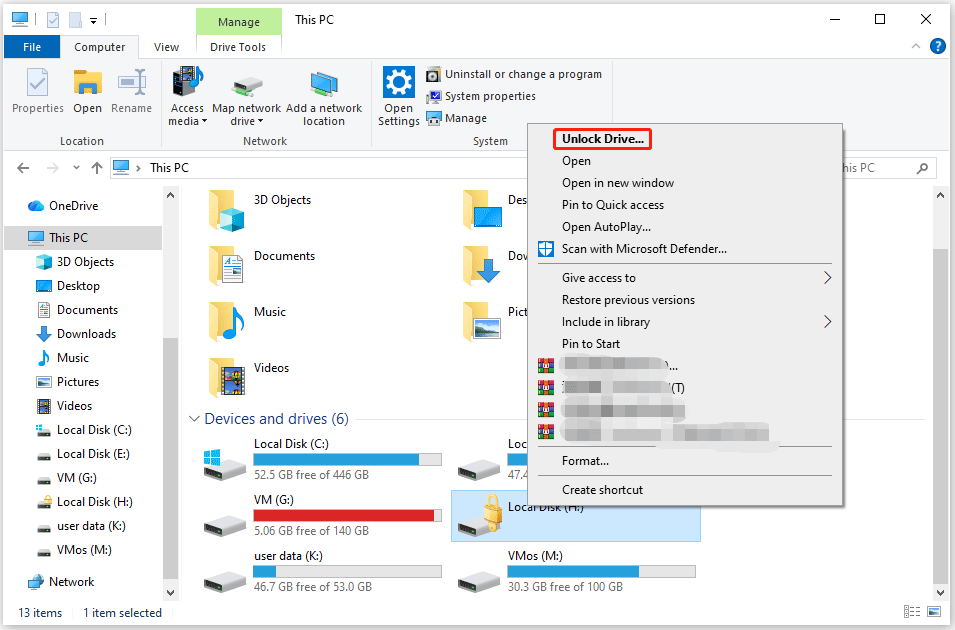955x630 pixels.
Task: Select the locked Local Disk (H:) drive icon
Action: [479, 517]
